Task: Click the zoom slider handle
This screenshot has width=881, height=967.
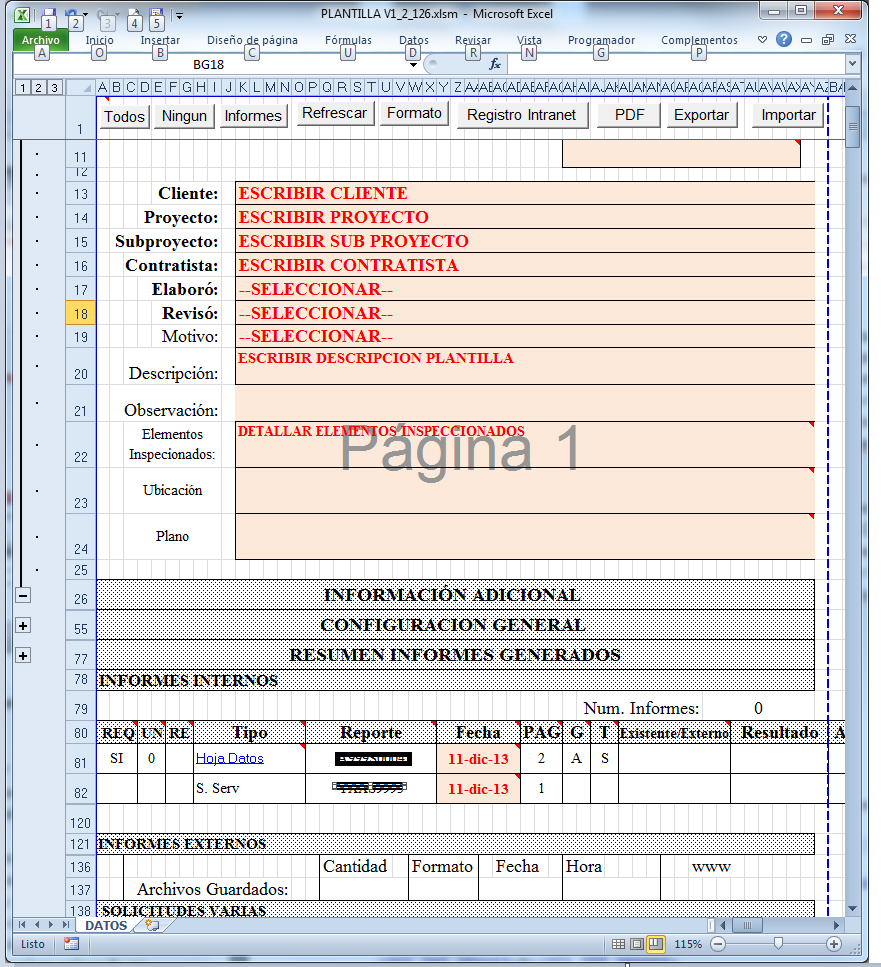Action: point(778,944)
